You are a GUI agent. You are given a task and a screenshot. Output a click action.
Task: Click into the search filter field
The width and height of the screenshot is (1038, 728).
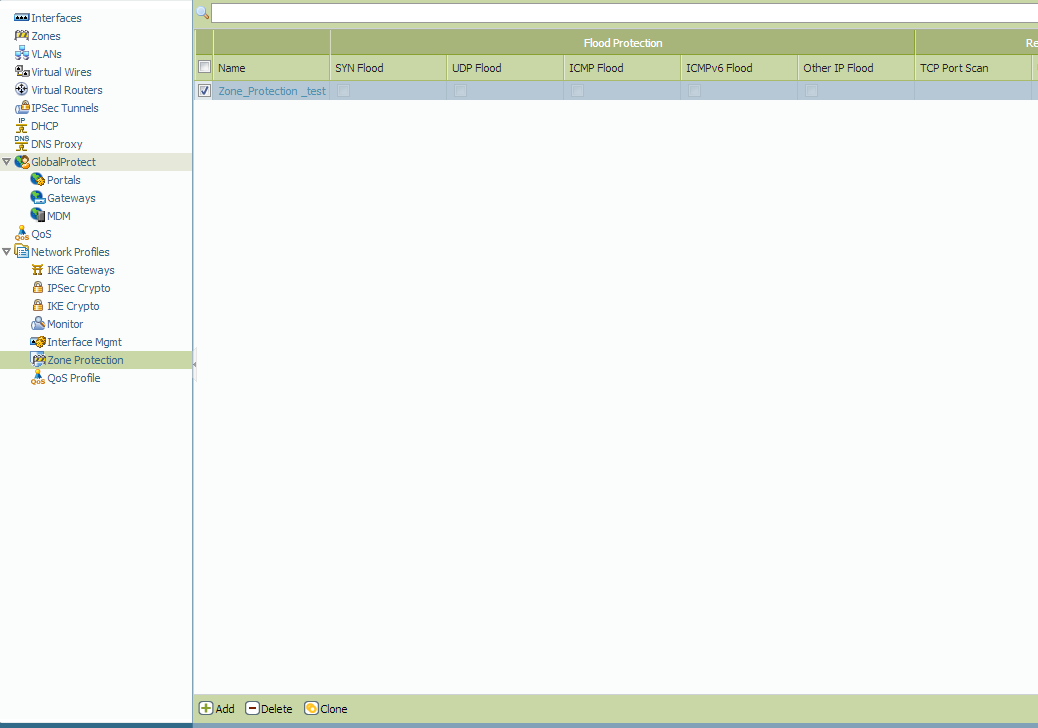(x=624, y=13)
